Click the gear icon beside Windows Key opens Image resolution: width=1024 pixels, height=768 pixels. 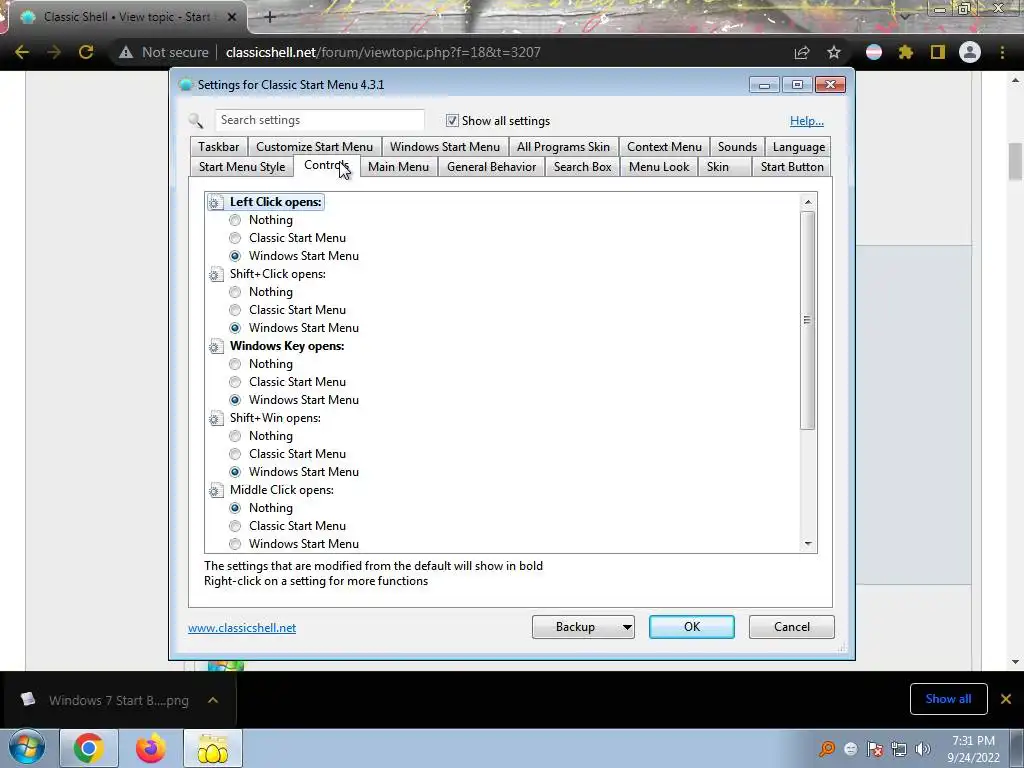(x=216, y=346)
